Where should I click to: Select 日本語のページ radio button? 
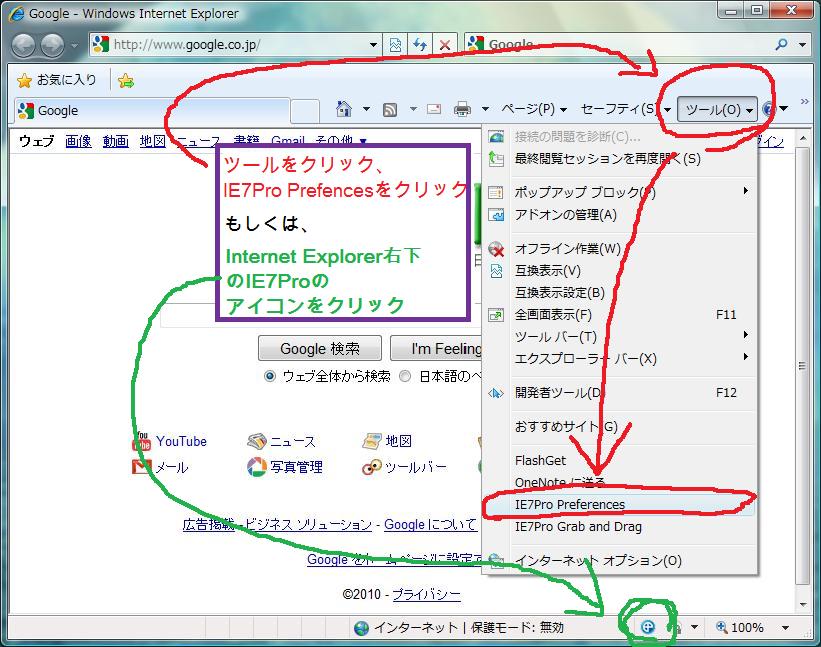pos(405,376)
